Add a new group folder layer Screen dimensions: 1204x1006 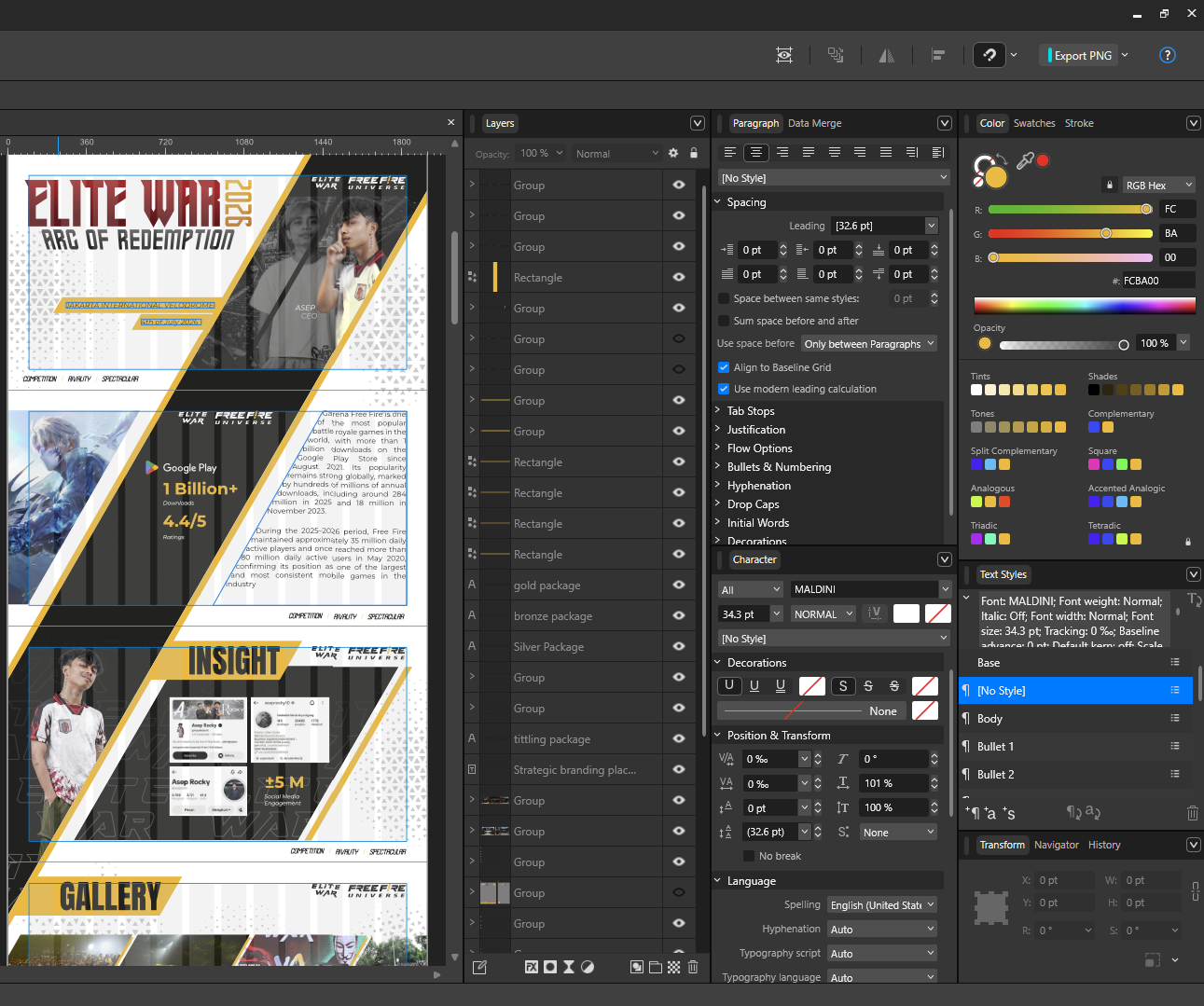(656, 967)
